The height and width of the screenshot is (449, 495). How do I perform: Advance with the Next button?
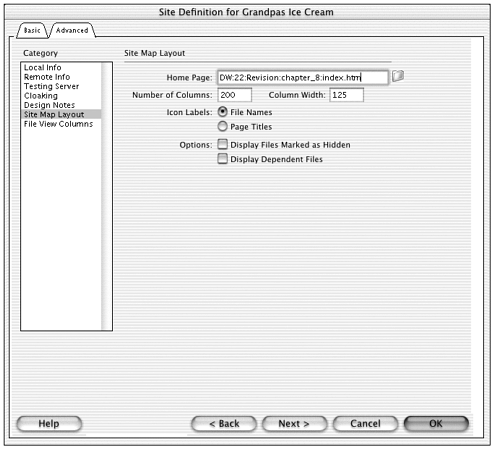coord(294,424)
